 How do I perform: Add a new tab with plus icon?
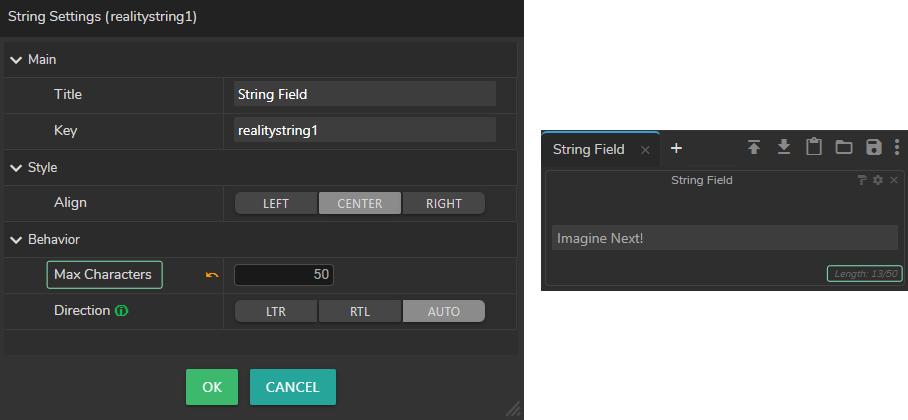676,148
